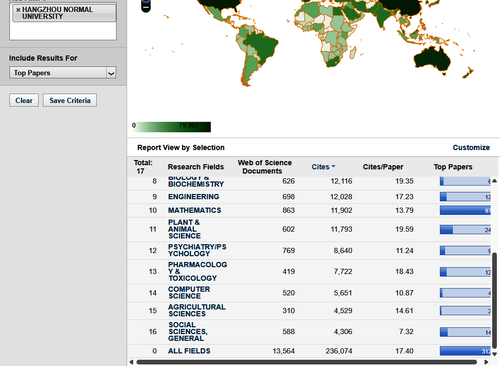The width and height of the screenshot is (500, 366).
Task: Click the vertical scrollbar thumb of the table
Action: pos(495,300)
